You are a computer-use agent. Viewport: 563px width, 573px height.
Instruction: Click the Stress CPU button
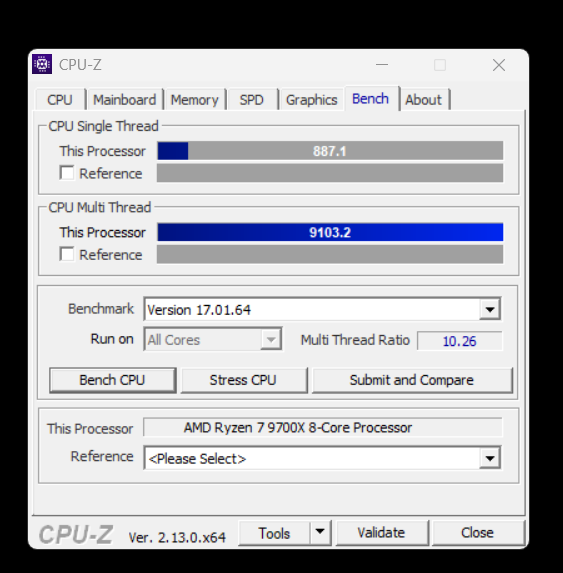[x=244, y=380]
